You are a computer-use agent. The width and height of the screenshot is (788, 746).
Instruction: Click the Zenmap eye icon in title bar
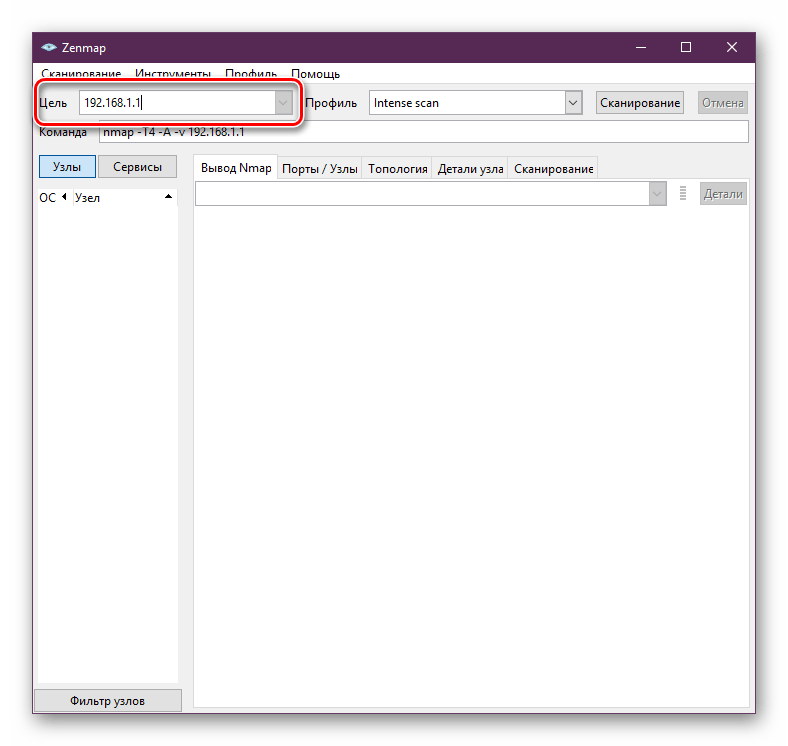49,47
